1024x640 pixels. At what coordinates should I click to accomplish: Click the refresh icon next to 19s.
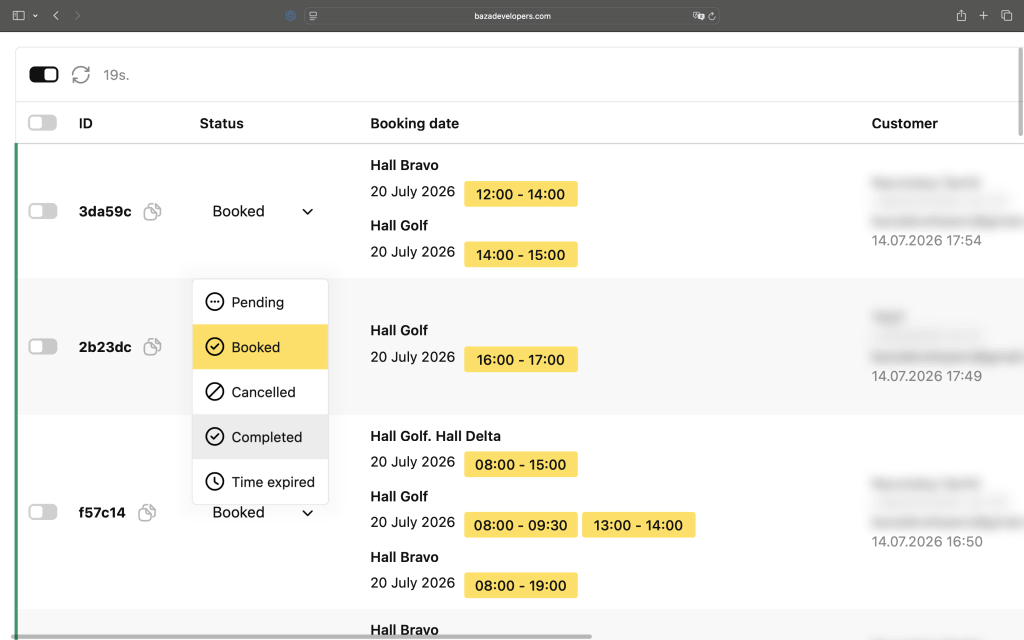pos(81,74)
